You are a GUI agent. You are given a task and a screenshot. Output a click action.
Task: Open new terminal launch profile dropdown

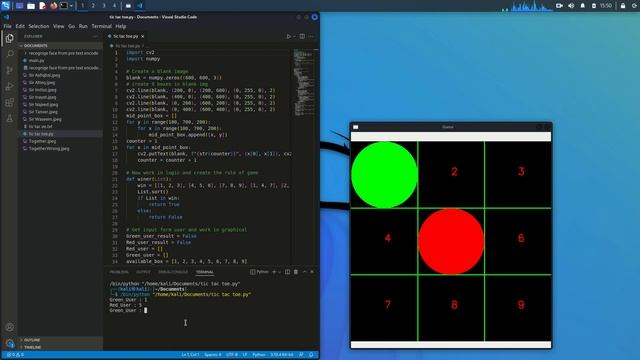click(280, 272)
